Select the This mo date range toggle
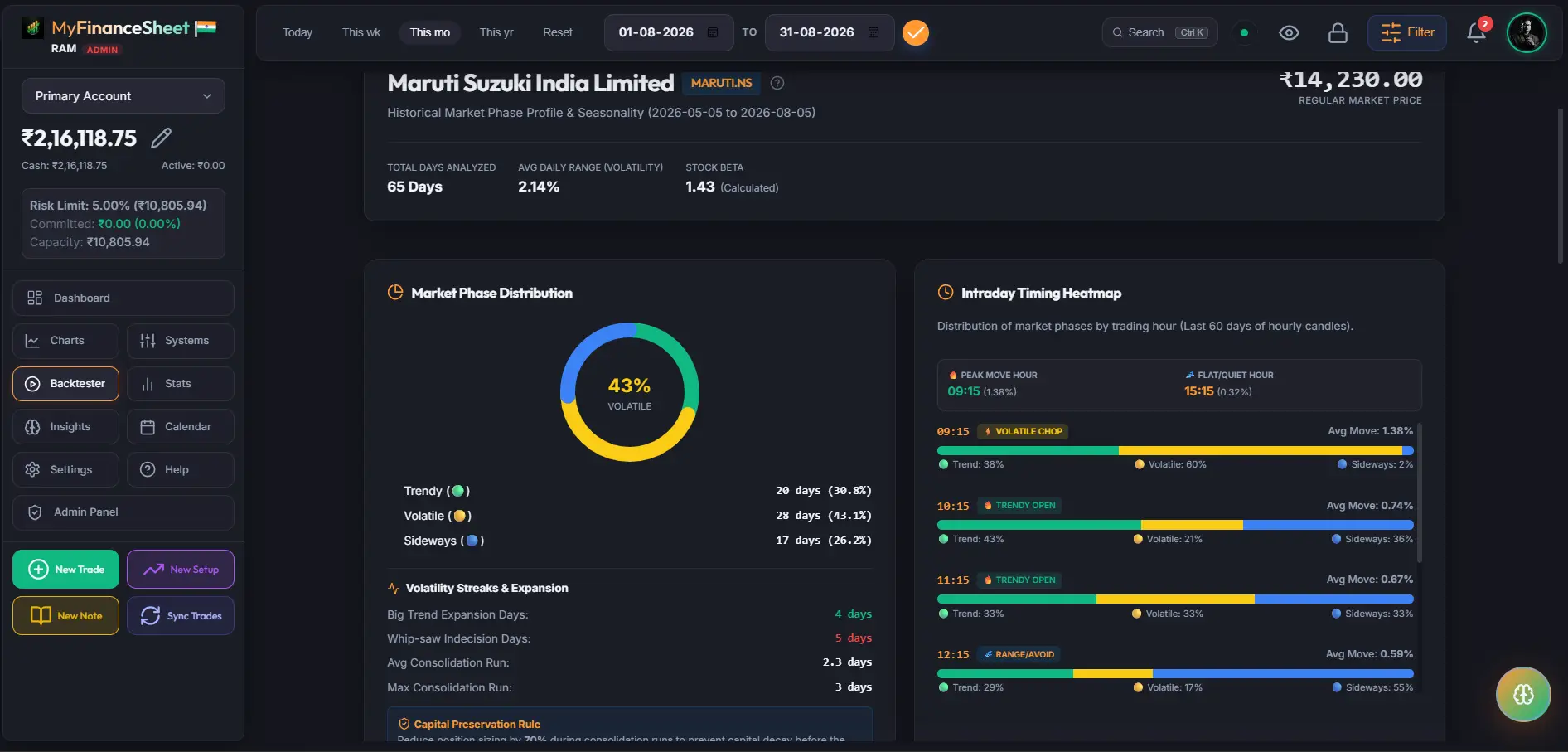 tap(429, 32)
